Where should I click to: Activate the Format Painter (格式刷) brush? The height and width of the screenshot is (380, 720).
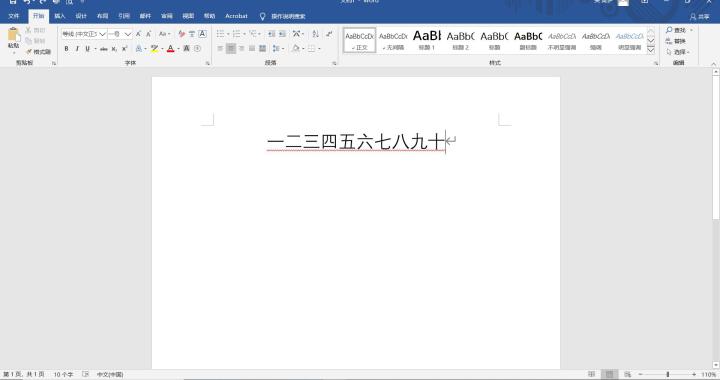[39, 51]
